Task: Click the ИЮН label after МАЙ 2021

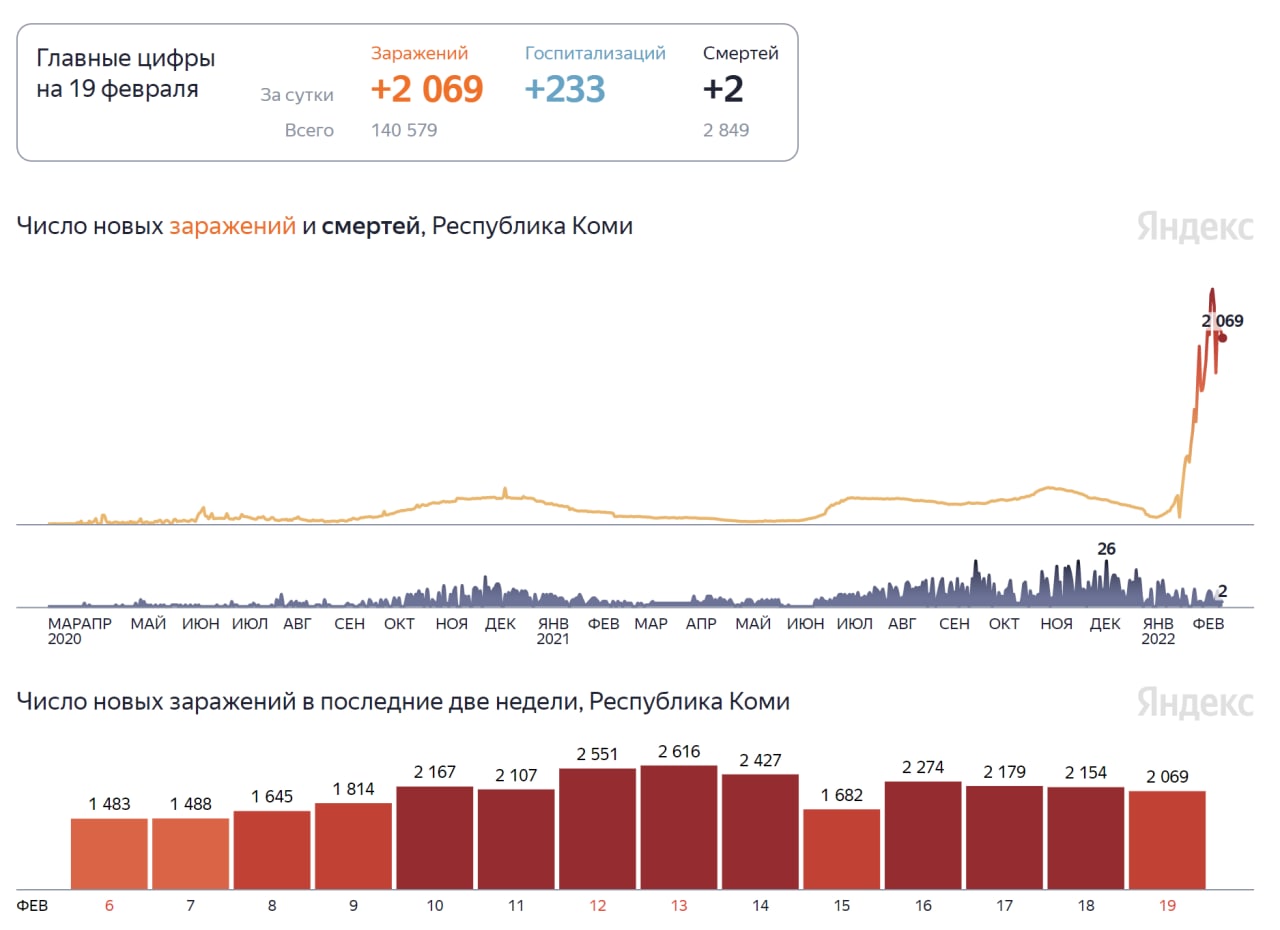Action: coord(805,624)
